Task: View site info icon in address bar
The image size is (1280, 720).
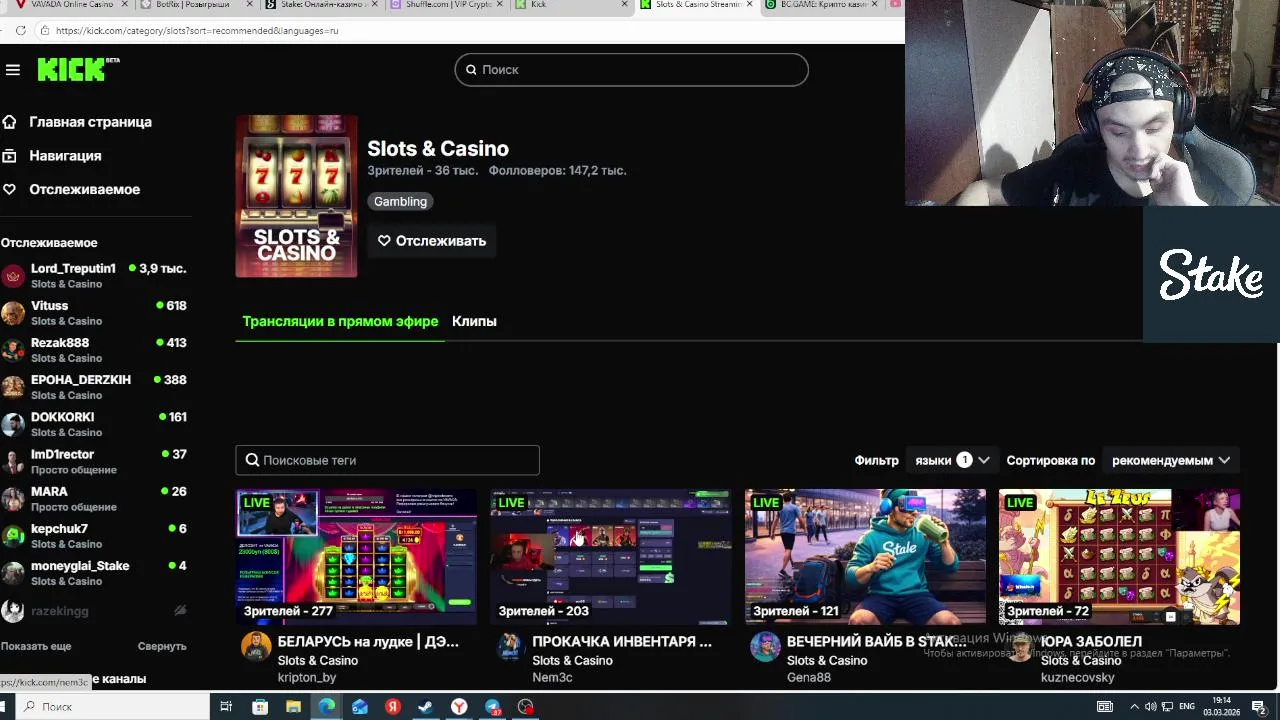Action: point(44,30)
